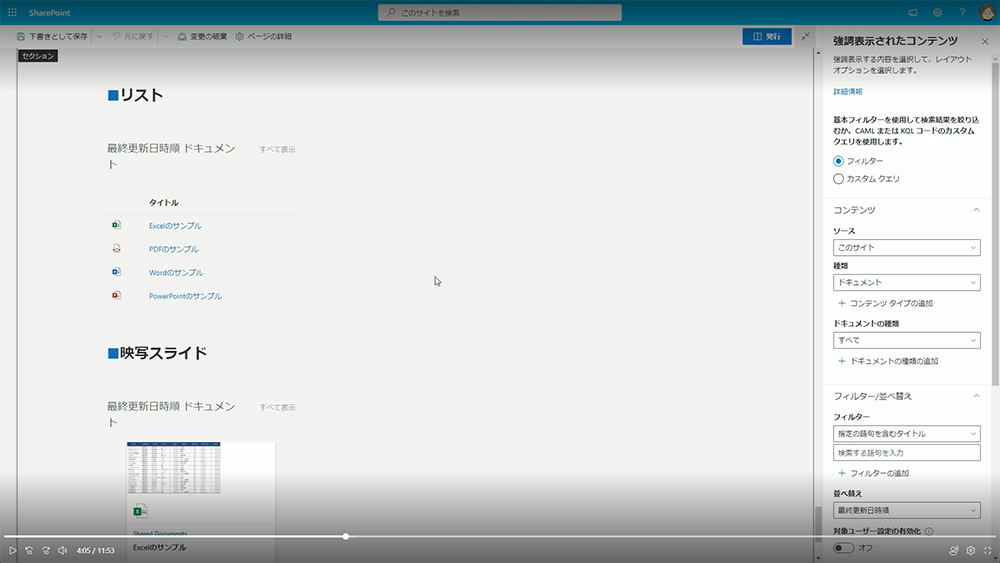Viewport: 1000px width, 563px height.
Task: Click the ■映写スライド heading text
Action: pyautogui.click(x=157, y=353)
